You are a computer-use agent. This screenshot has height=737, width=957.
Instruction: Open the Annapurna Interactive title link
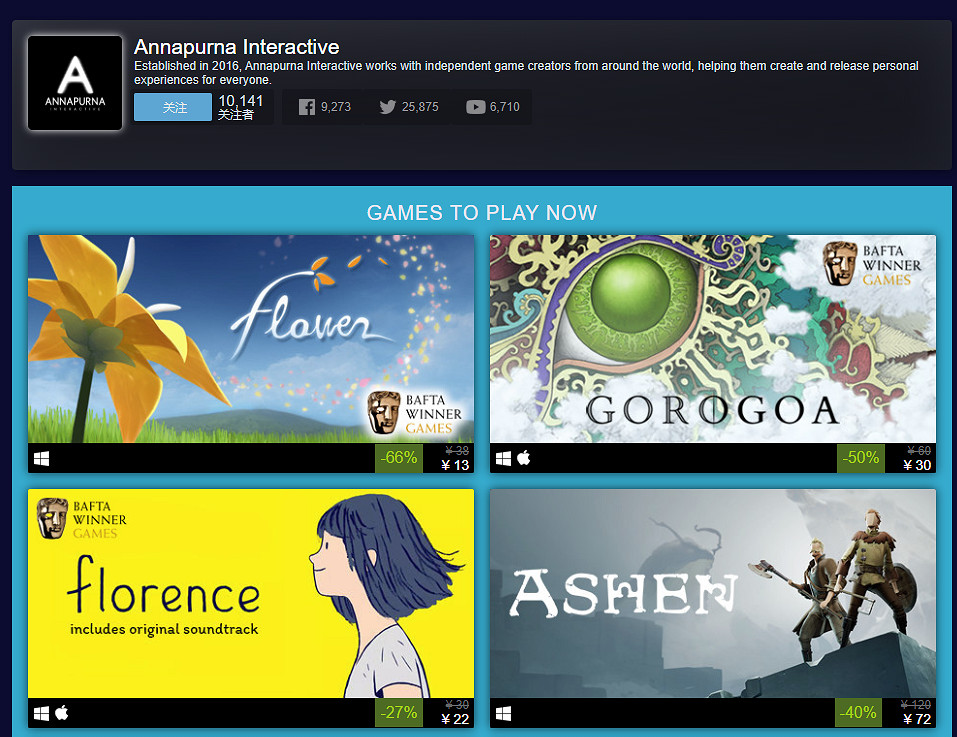tap(236, 47)
